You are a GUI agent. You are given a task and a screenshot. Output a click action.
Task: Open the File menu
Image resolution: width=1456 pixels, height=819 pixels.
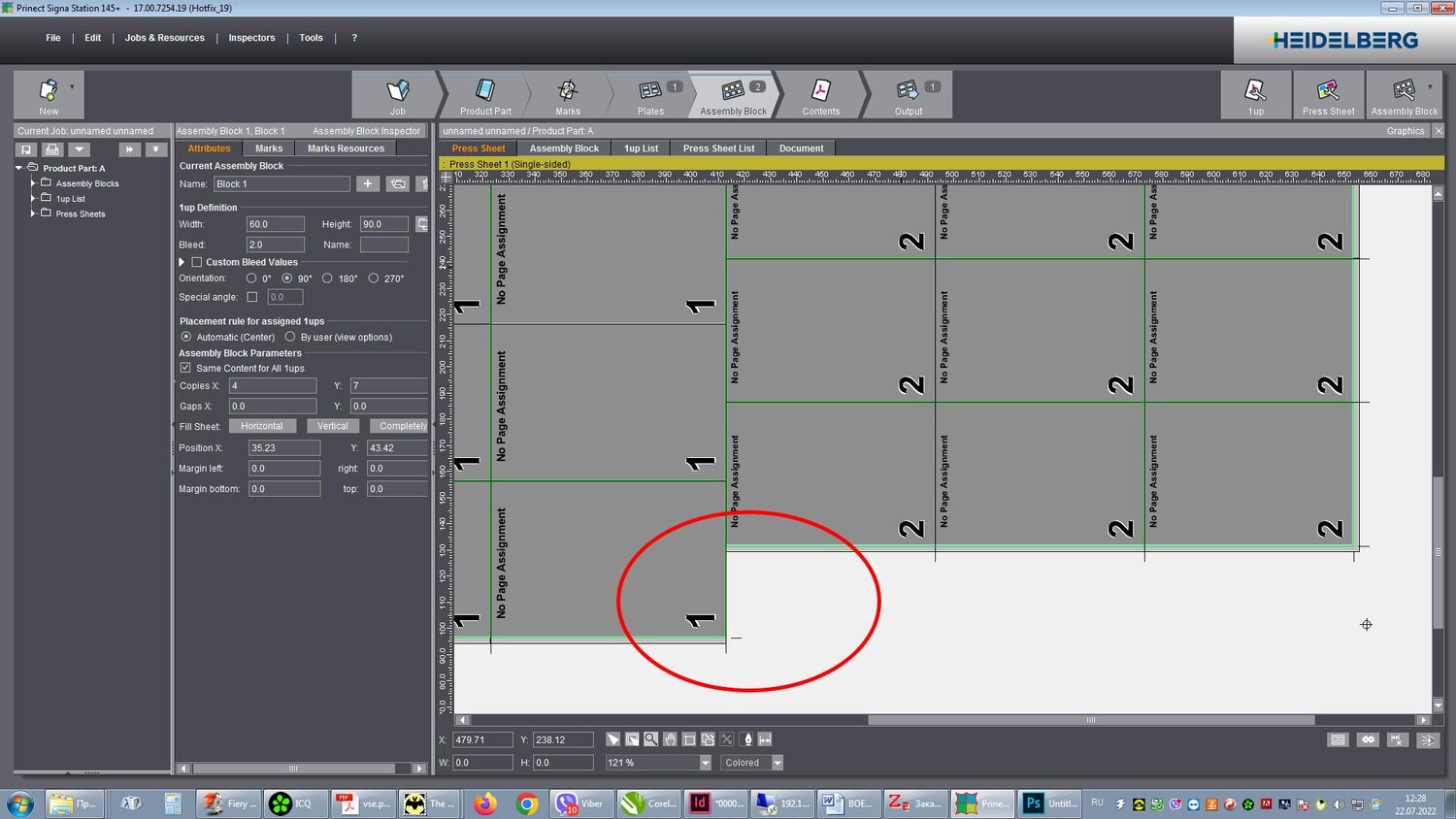coord(53,38)
